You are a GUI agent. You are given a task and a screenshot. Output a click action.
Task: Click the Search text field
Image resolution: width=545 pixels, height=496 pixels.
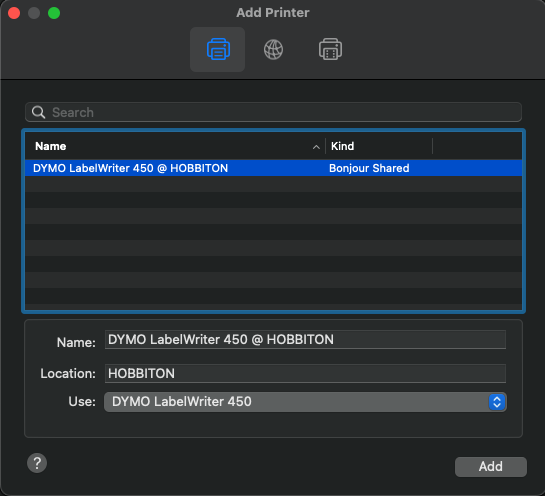click(273, 112)
